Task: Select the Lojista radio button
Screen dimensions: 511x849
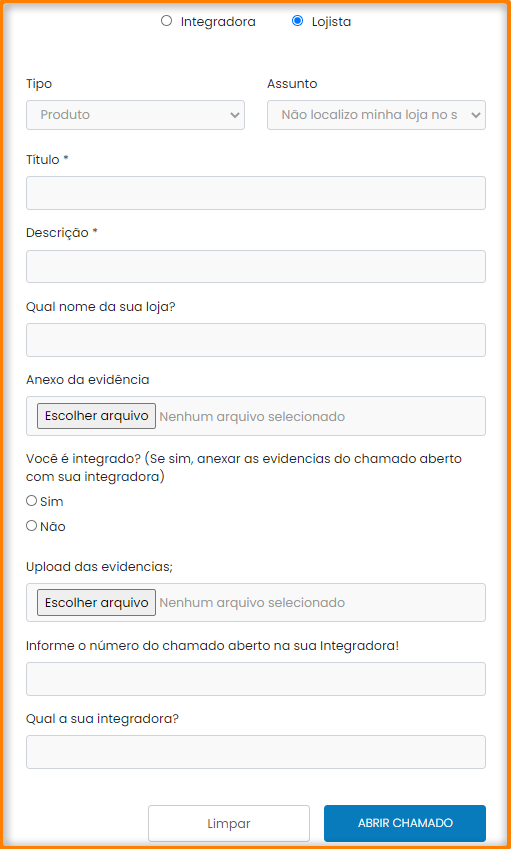Action: pos(297,21)
